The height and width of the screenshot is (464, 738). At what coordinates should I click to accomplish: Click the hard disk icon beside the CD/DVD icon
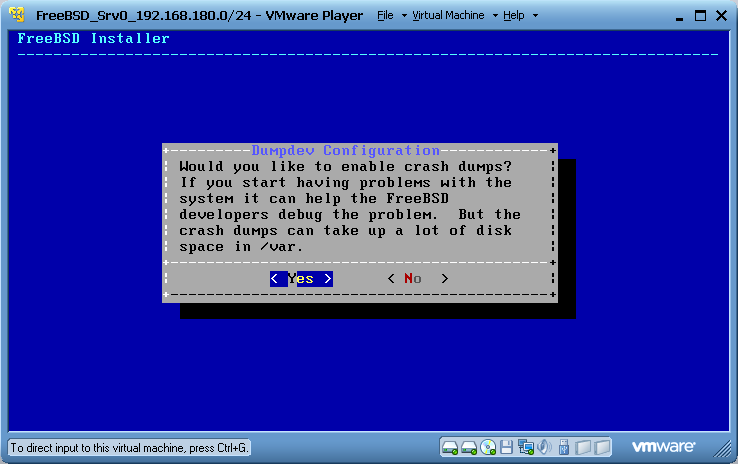click(x=469, y=447)
